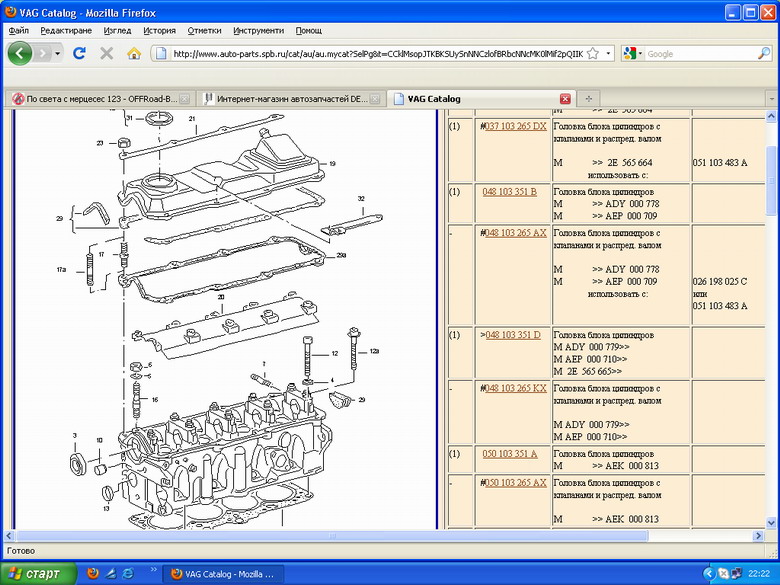Click the search magnifier icon
The image size is (780, 585).
tap(763, 53)
